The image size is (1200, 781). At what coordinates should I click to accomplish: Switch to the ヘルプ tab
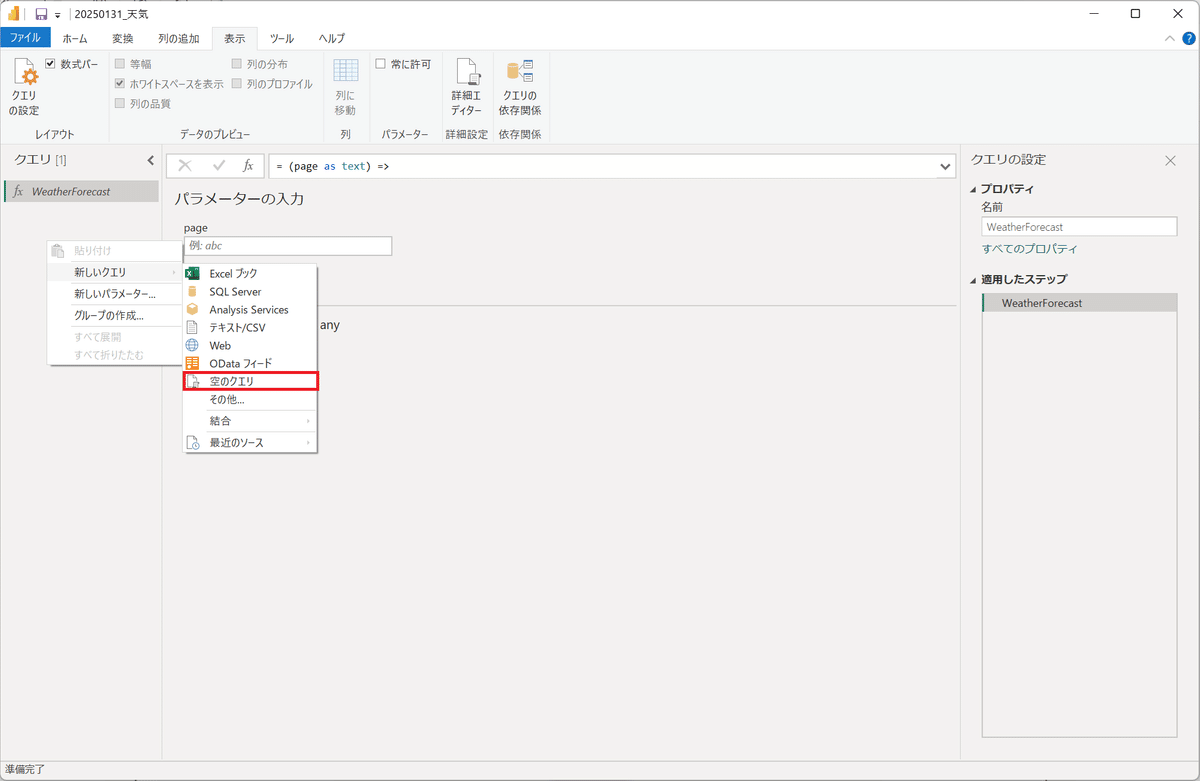coord(332,38)
